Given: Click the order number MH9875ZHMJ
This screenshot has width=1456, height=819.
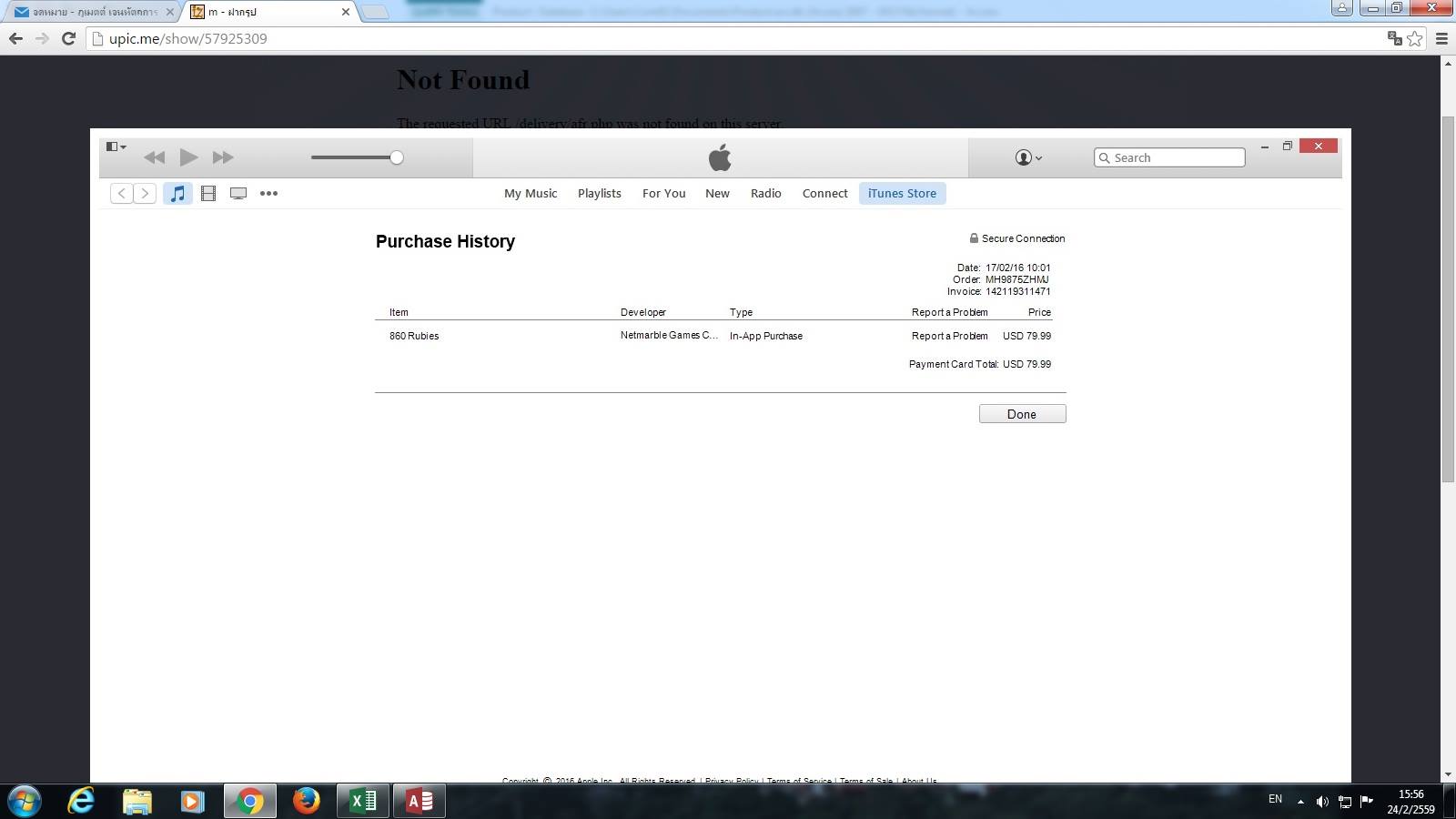Looking at the screenshot, I should click(1017, 279).
